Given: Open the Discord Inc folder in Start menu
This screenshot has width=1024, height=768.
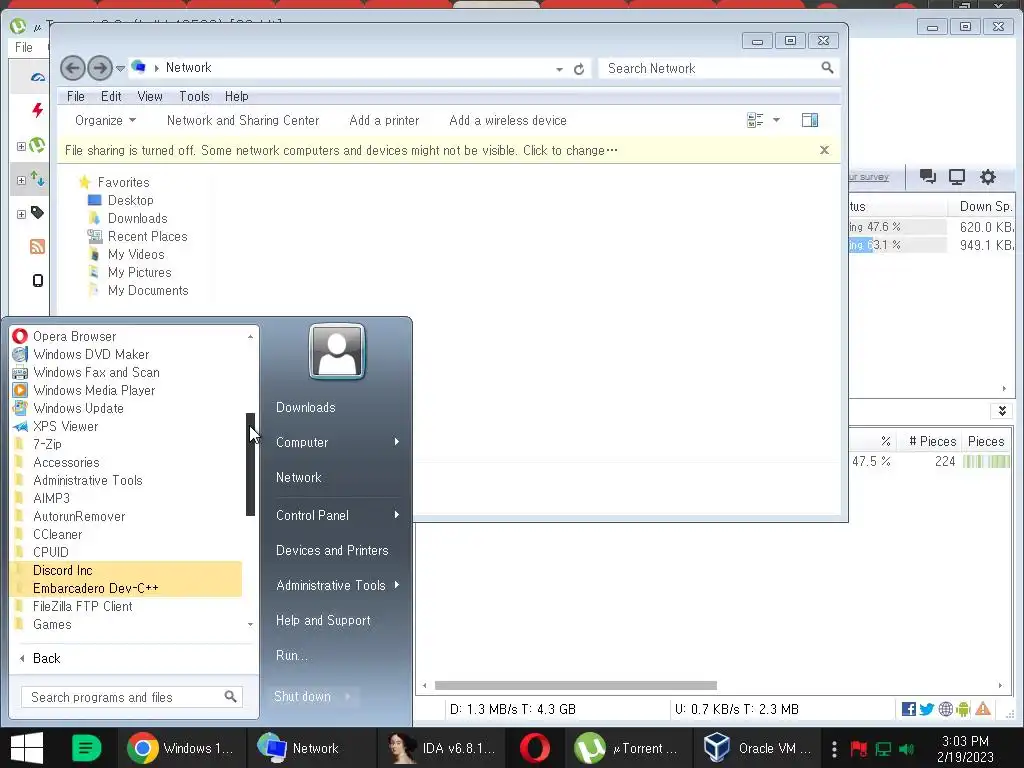Looking at the screenshot, I should click(x=126, y=570).
